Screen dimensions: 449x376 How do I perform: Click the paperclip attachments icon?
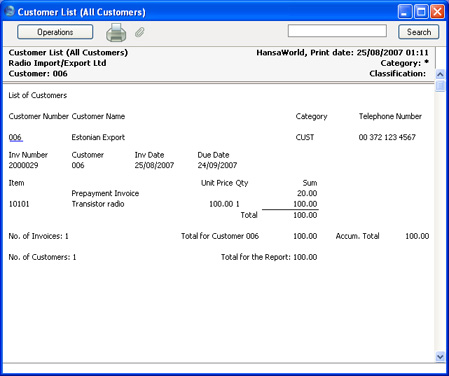(140, 32)
